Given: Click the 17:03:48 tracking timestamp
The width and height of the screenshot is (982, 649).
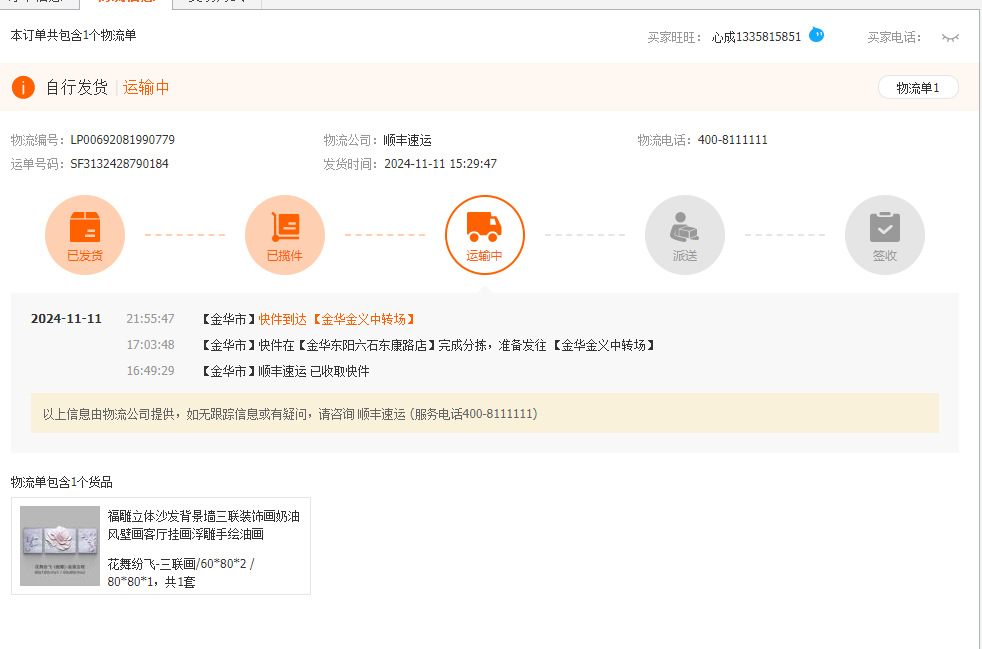Looking at the screenshot, I should click(150, 345).
